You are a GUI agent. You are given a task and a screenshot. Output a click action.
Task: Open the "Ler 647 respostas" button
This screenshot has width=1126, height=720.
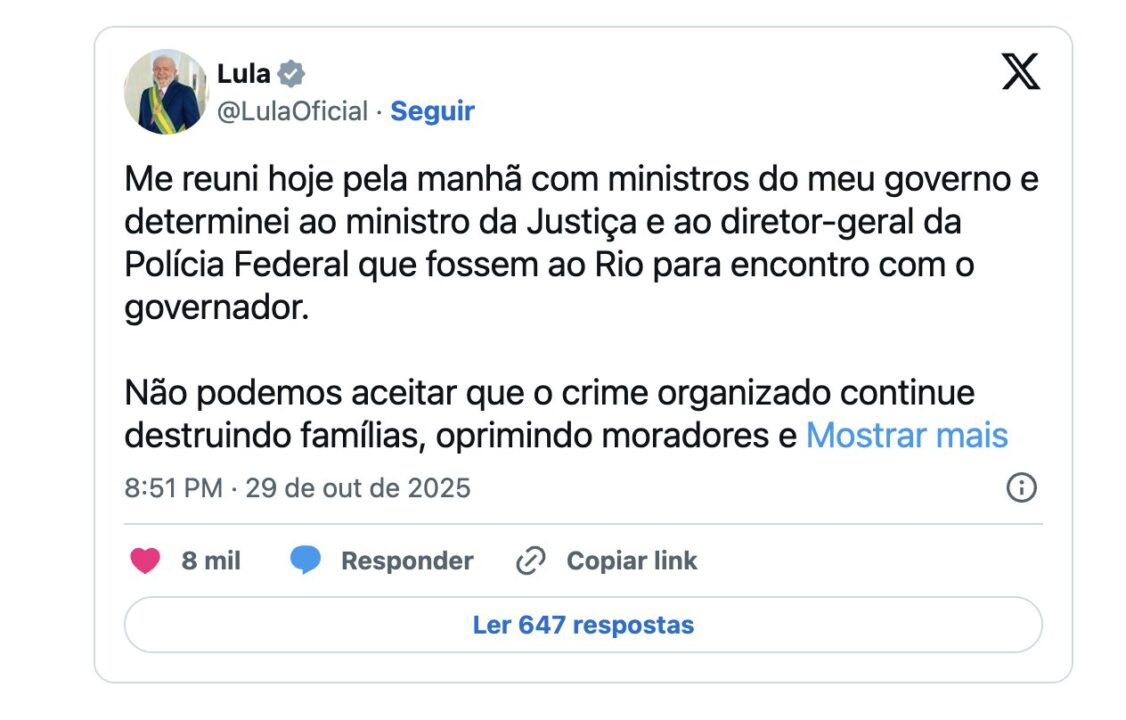coord(583,625)
